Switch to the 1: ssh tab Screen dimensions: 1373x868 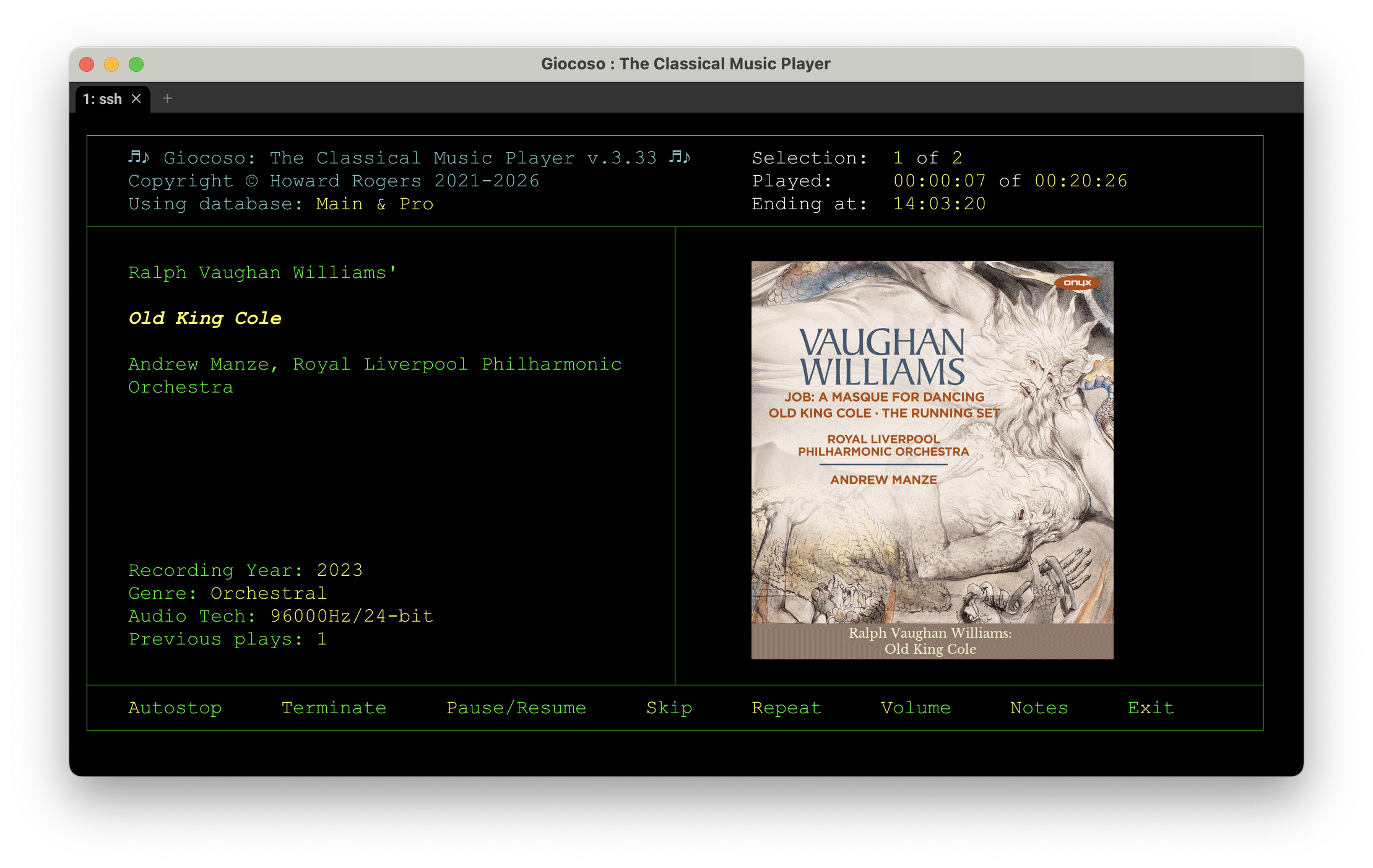coord(104,98)
